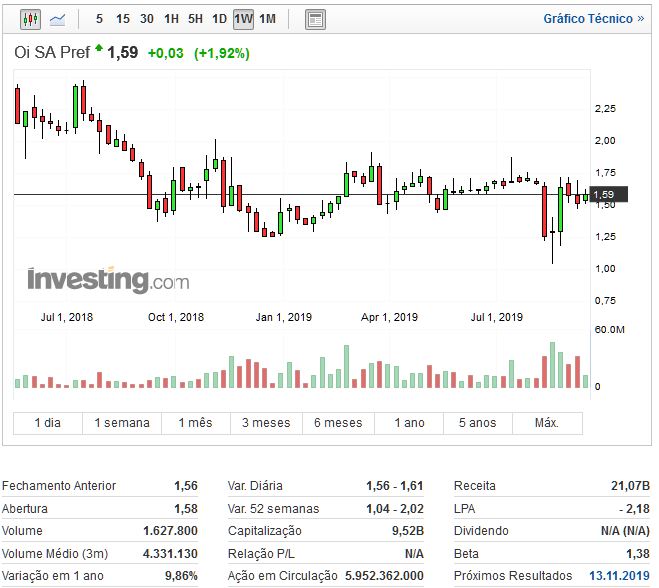Click the Abertura value 1,58
659x588 pixels.
186,509
